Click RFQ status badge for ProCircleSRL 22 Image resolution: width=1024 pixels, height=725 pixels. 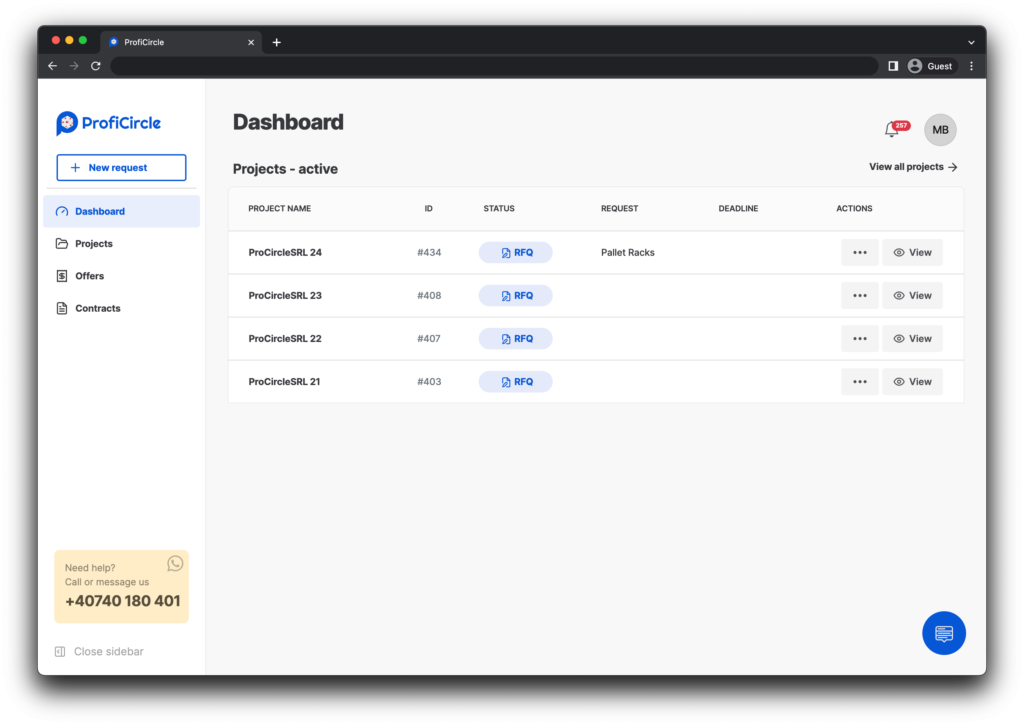pyautogui.click(x=515, y=339)
